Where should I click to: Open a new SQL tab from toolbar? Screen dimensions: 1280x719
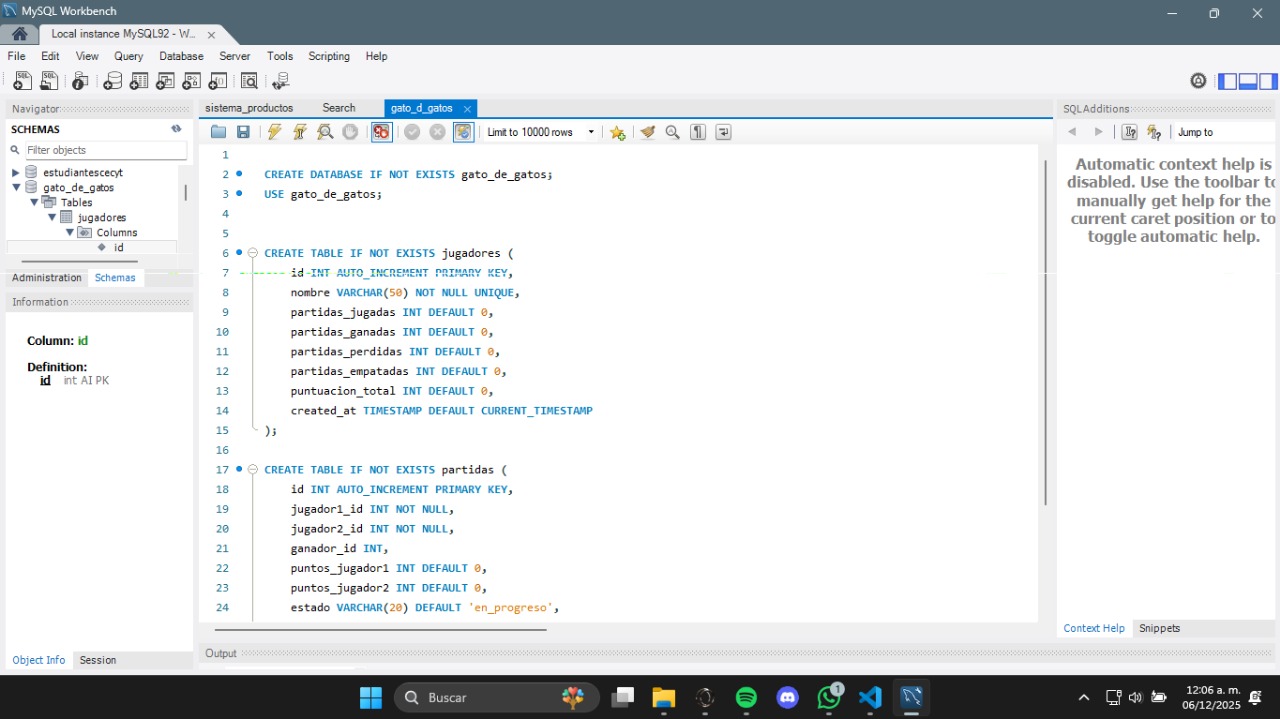point(21,81)
